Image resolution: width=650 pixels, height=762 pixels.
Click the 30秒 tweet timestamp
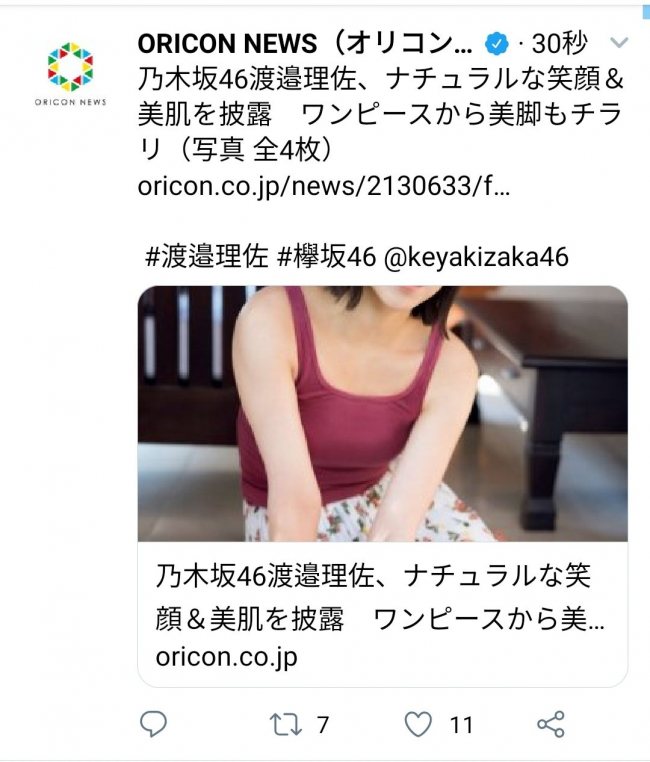[560, 44]
